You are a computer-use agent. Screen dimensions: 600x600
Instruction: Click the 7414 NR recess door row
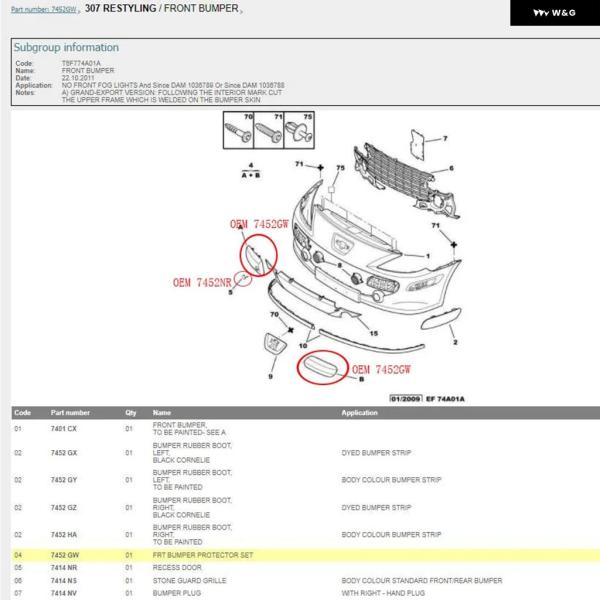click(300, 566)
